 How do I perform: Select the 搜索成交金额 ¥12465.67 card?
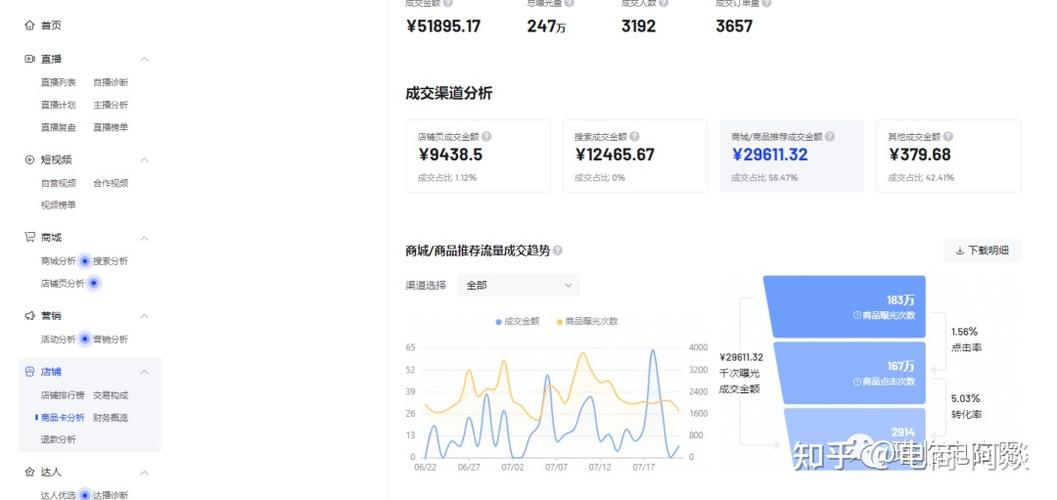tap(635, 156)
